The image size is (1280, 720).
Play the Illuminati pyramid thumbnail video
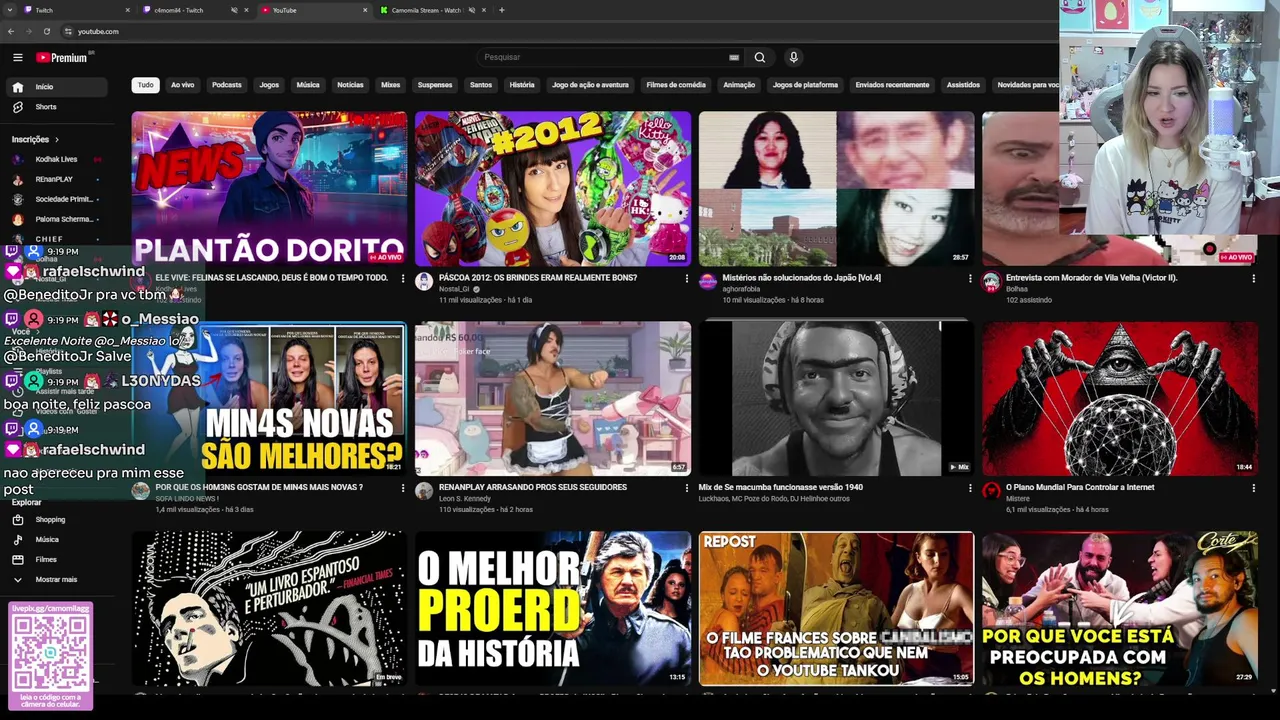1120,398
